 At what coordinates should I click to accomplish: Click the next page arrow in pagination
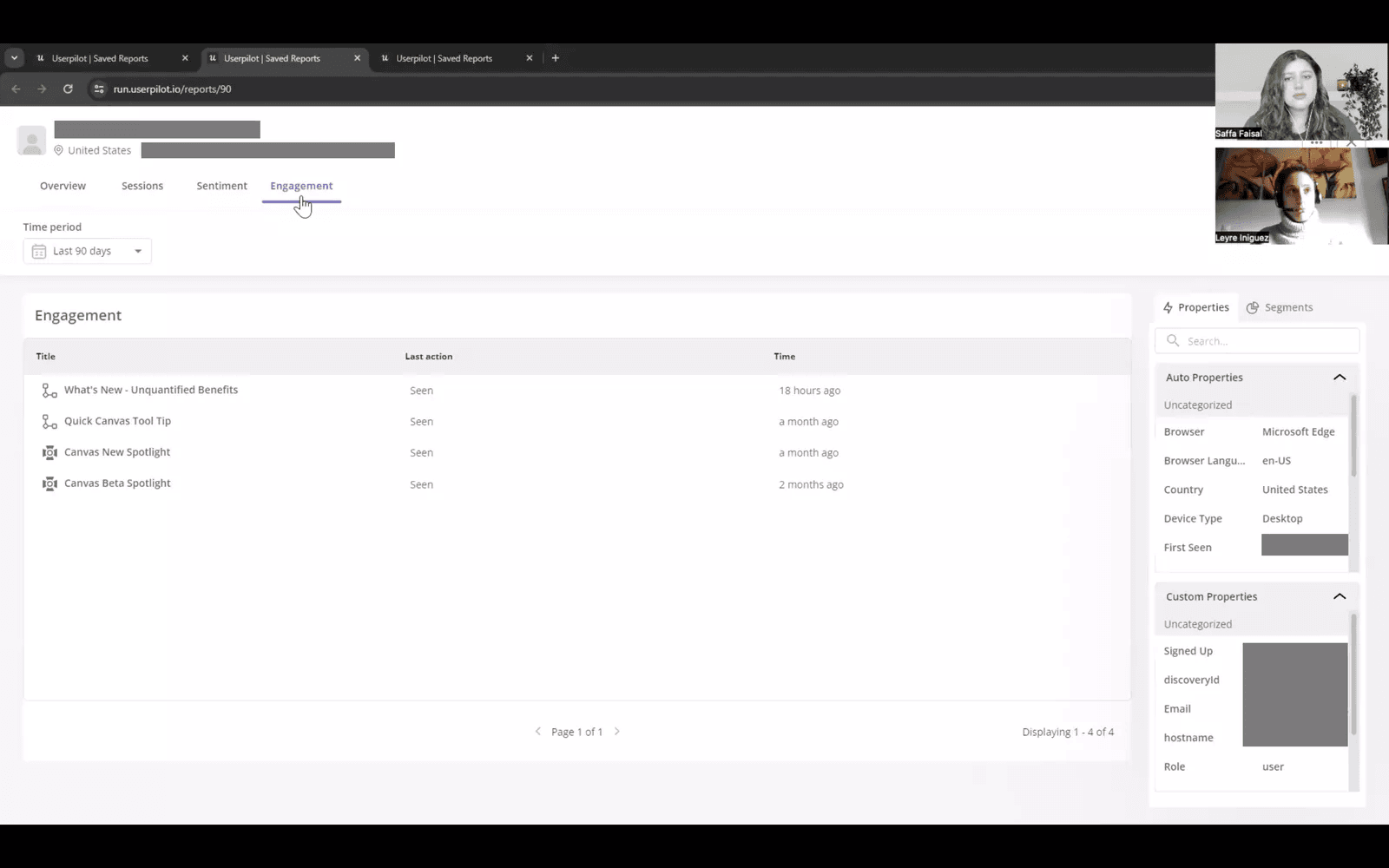pyautogui.click(x=617, y=731)
